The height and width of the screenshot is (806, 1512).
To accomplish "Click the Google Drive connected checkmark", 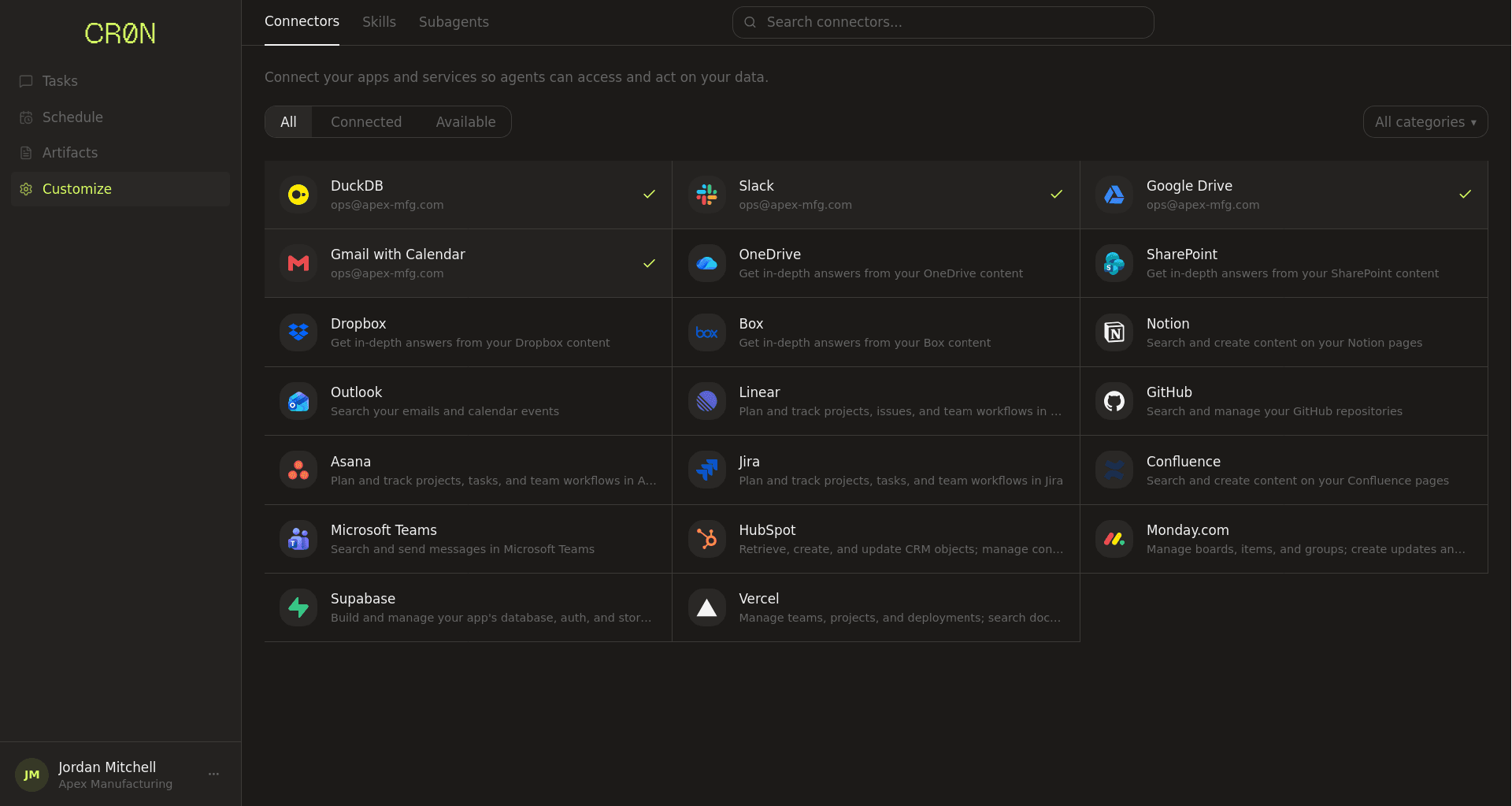I will pyautogui.click(x=1465, y=195).
